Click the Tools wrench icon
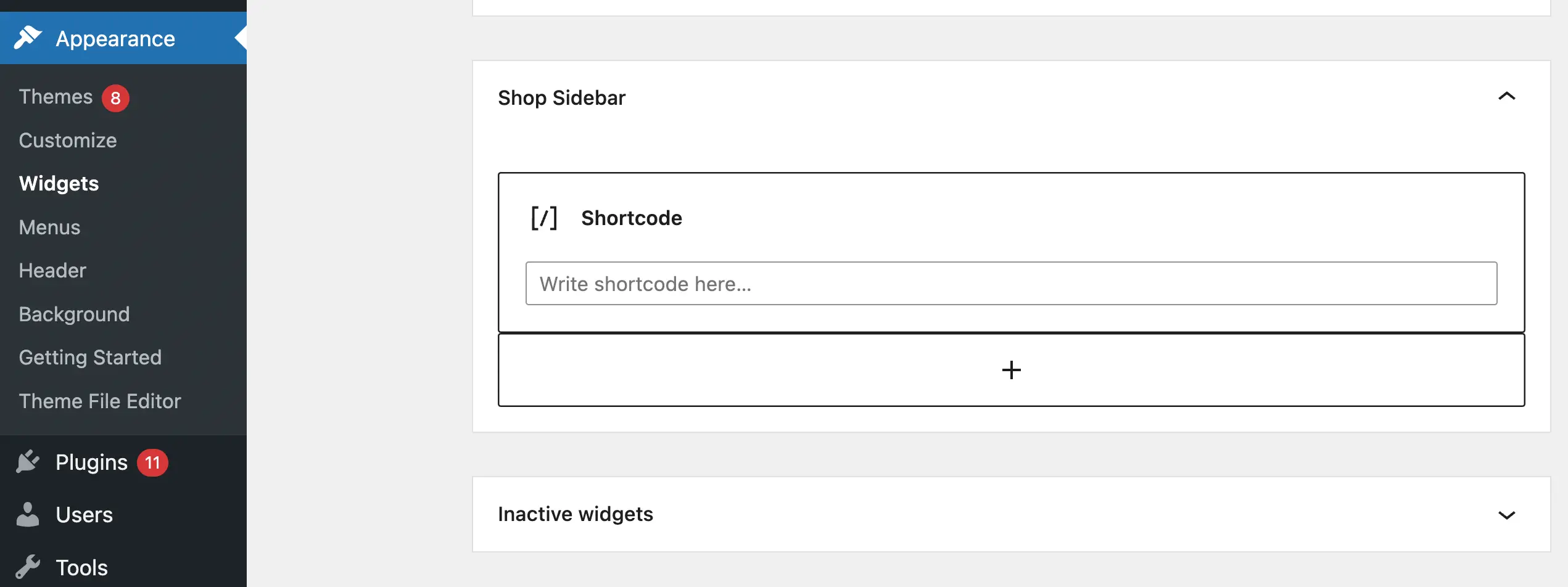 click(x=28, y=567)
